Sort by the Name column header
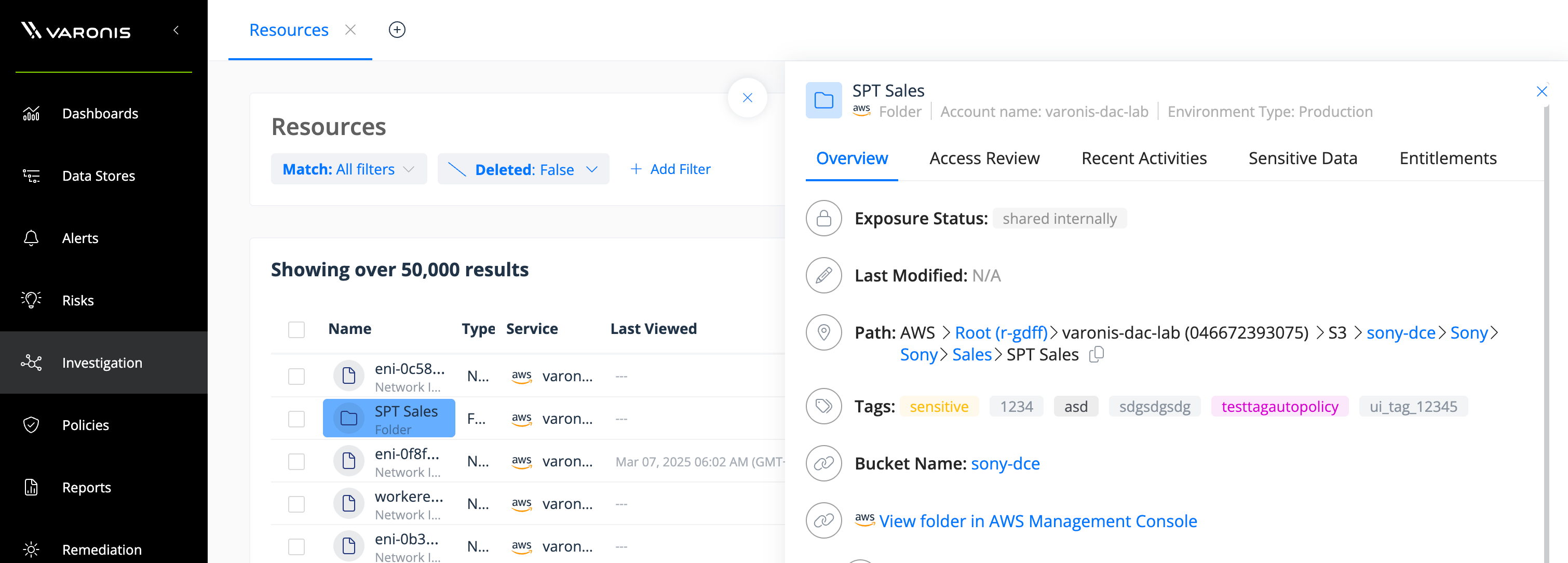Viewport: 1568px width, 563px height. tap(350, 329)
